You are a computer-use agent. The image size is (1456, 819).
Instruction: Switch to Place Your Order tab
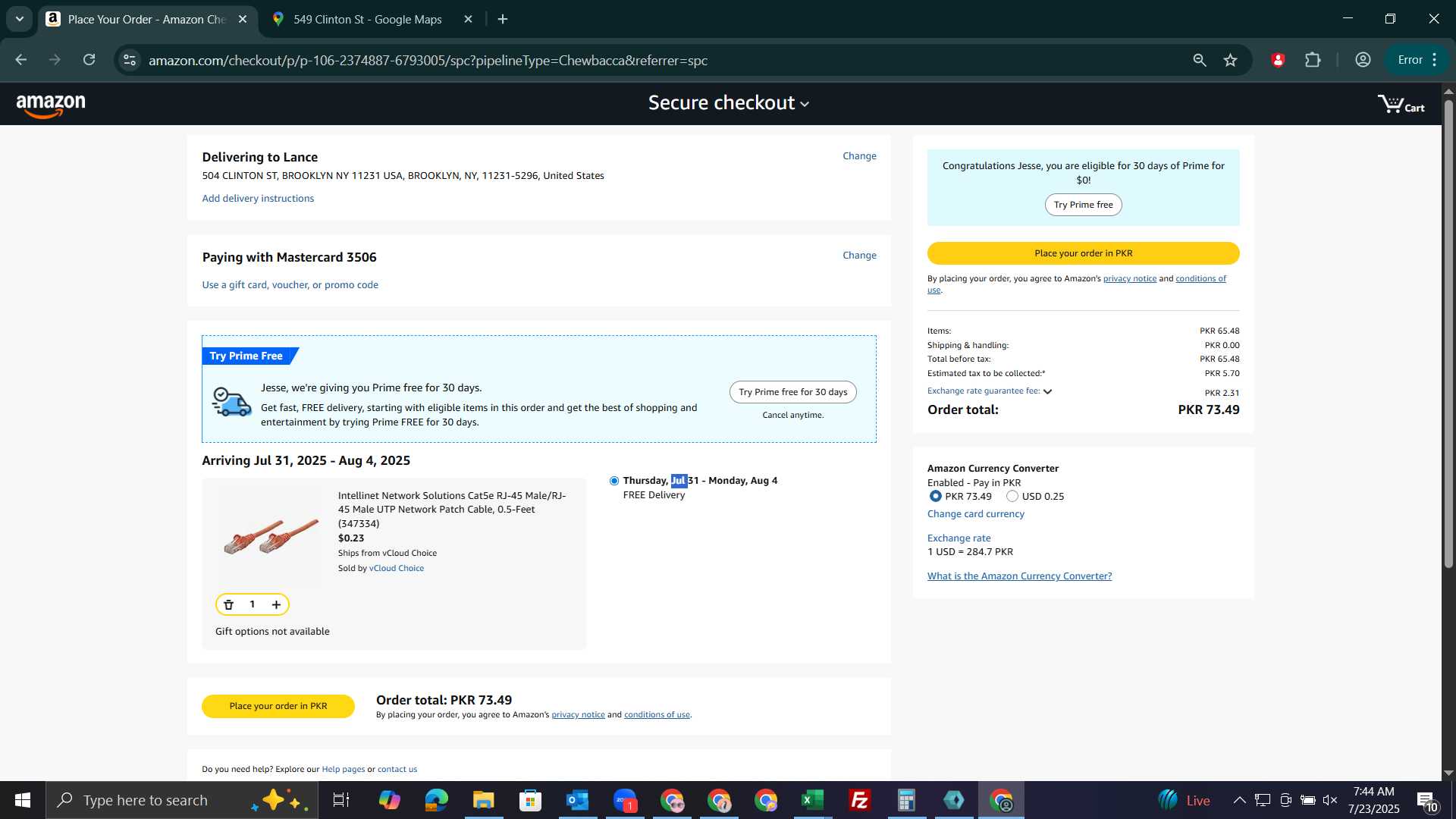point(148,19)
